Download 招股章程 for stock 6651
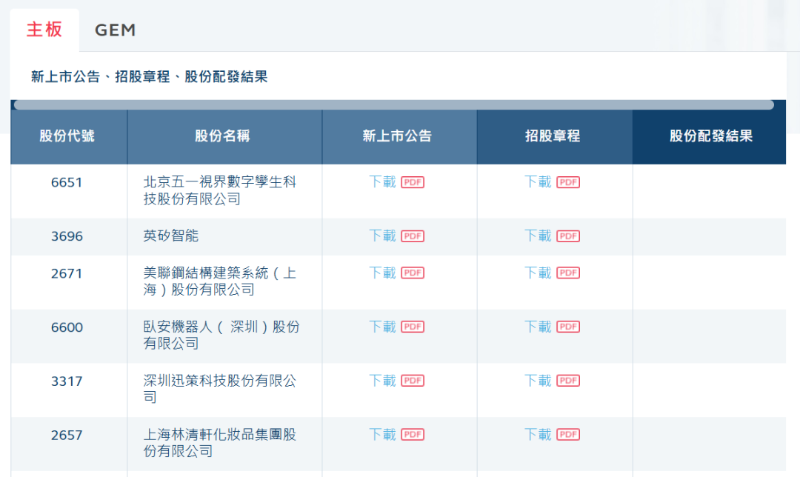Viewport: 800px width, 477px height. 538,182
